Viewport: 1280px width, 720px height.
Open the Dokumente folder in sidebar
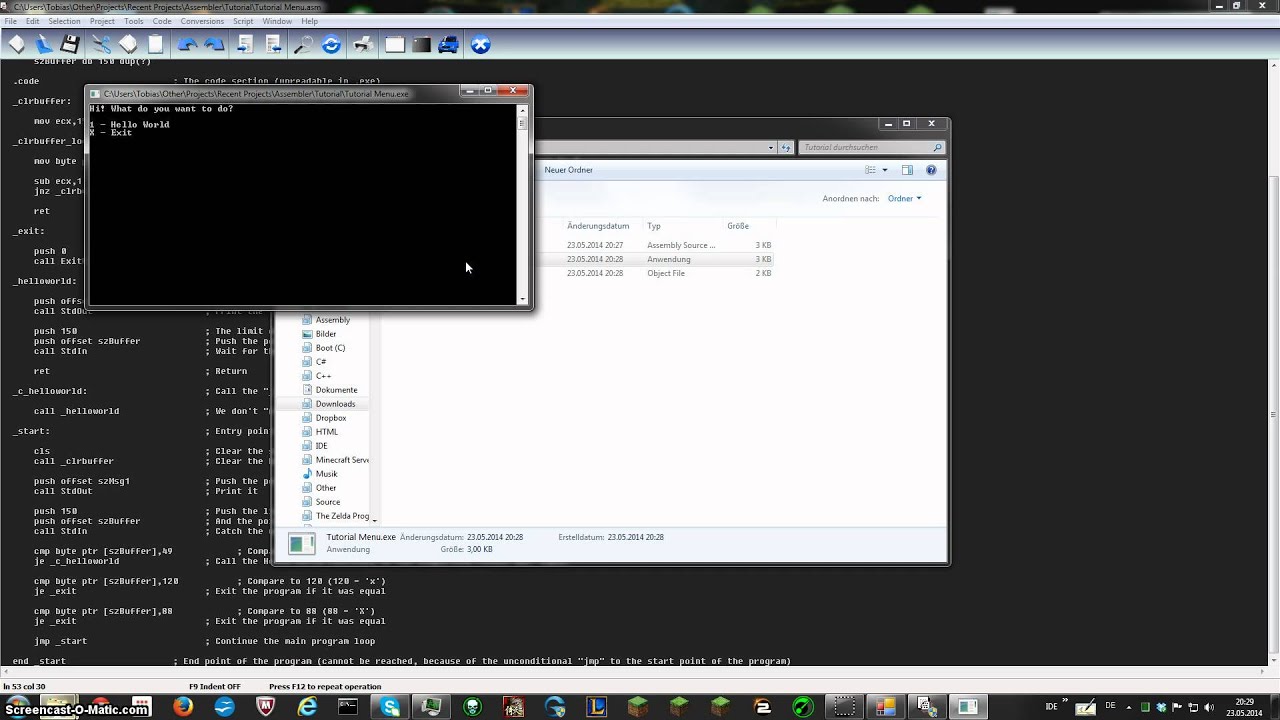pyautogui.click(x=336, y=390)
